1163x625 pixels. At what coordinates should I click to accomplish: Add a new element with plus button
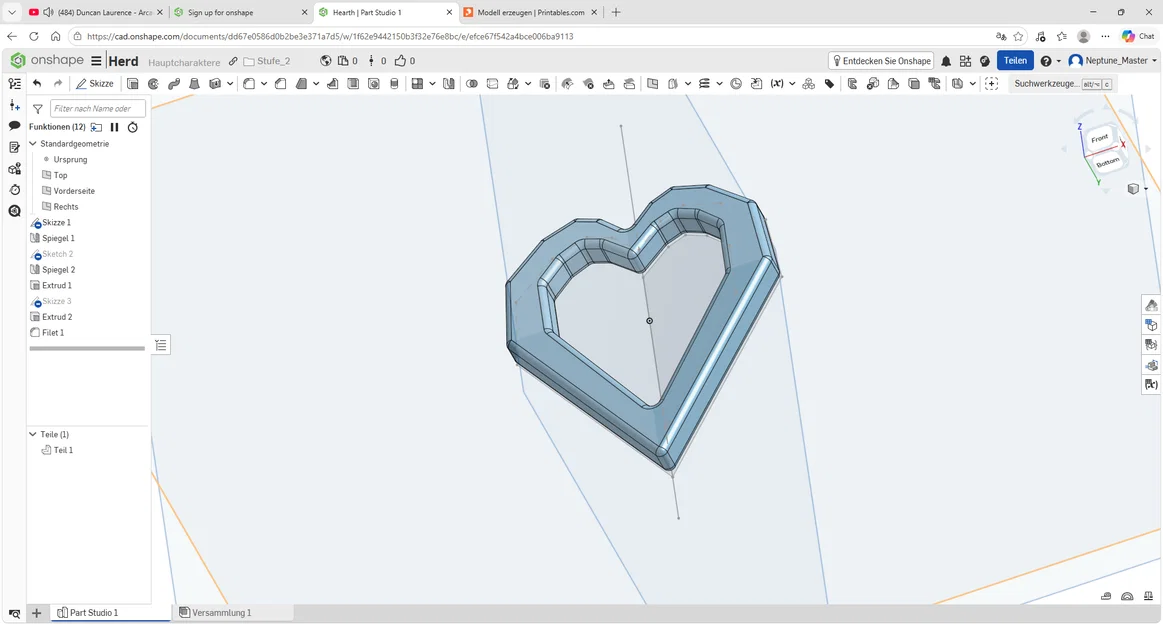click(x=36, y=612)
